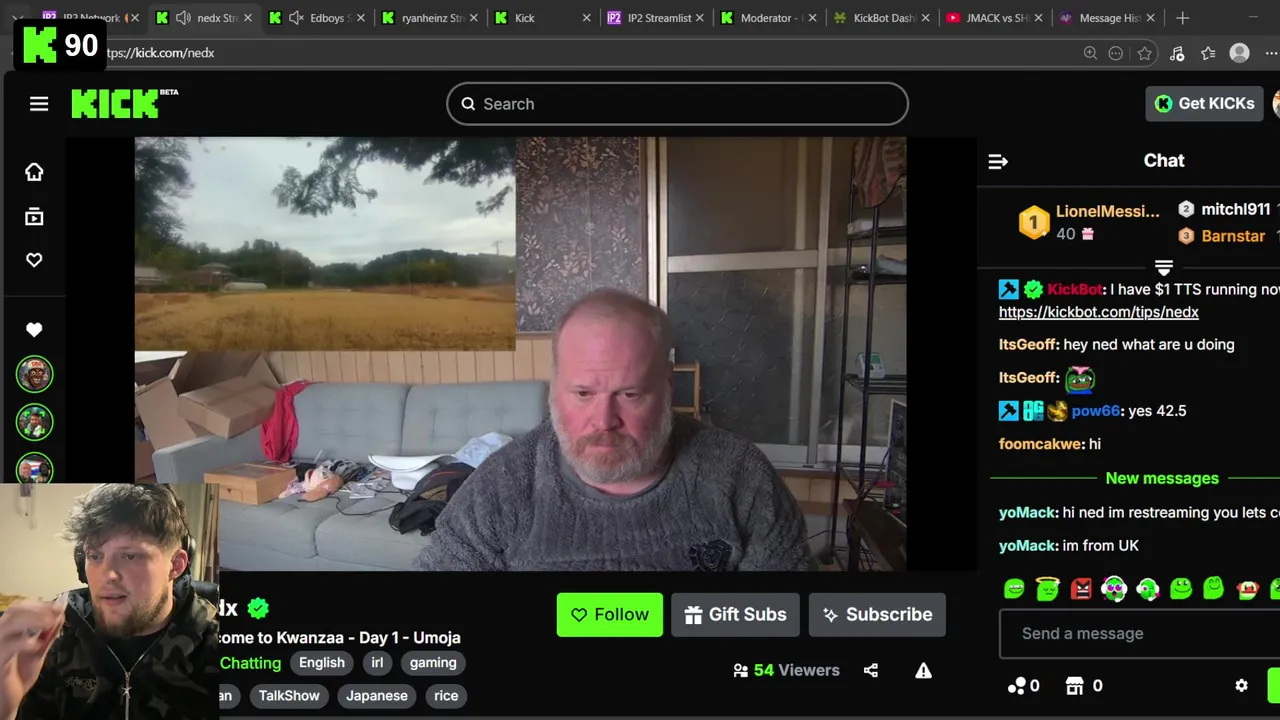The image size is (1280, 720).
Task: Collapse the chat panel arrow icon
Action: (x=998, y=161)
